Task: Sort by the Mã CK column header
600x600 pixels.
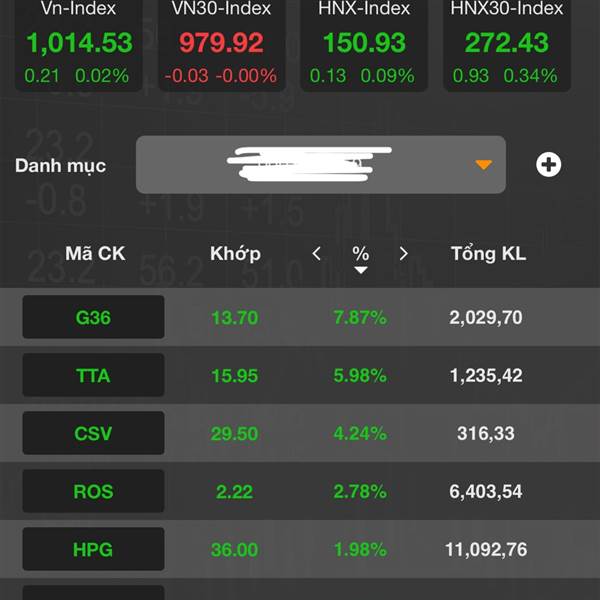Action: coord(95,254)
